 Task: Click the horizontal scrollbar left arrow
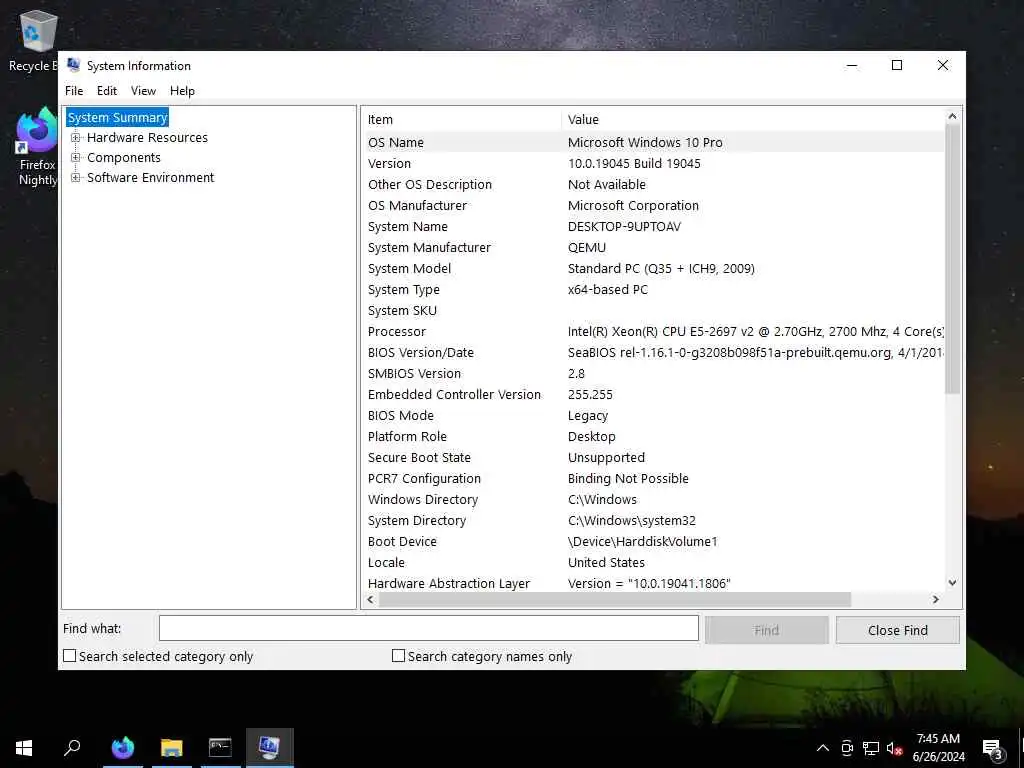click(370, 600)
